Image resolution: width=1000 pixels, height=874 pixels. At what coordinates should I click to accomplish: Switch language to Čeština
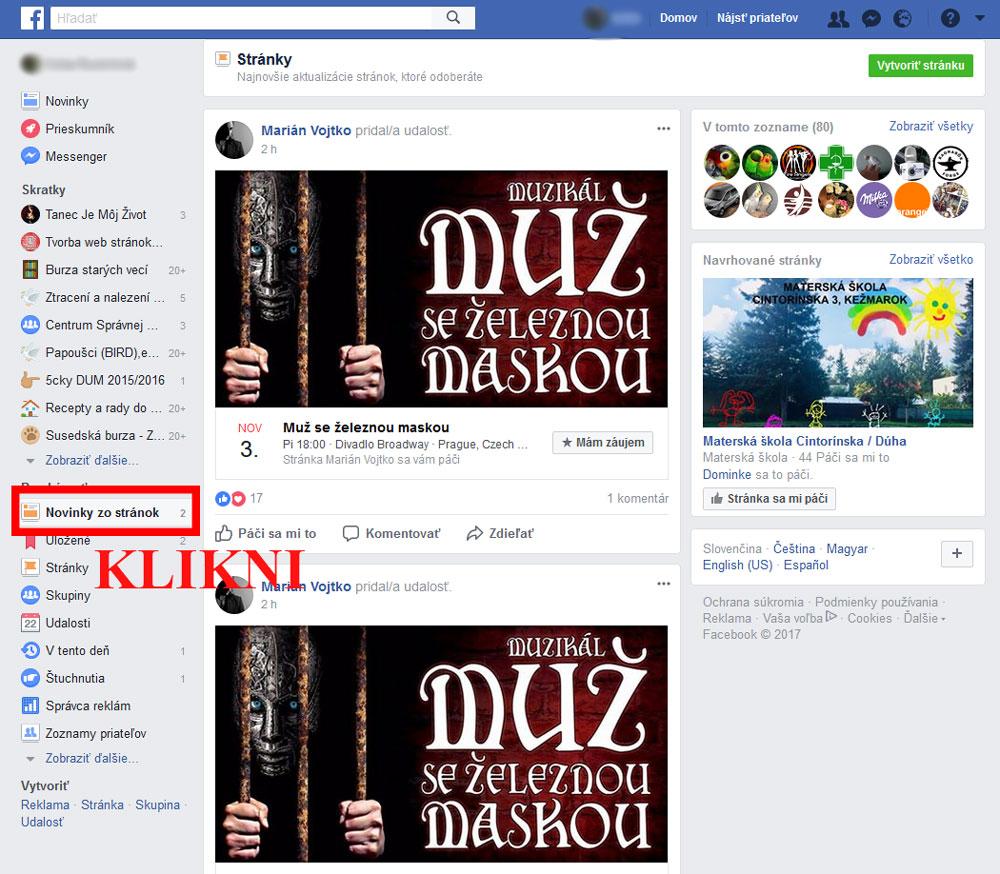pos(794,549)
